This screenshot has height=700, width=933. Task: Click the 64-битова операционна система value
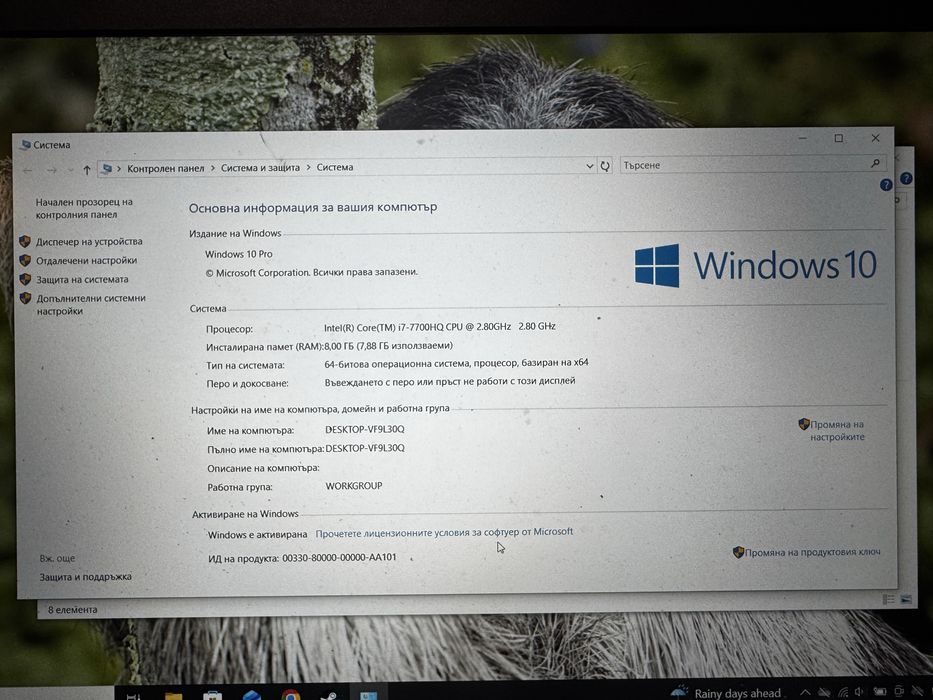click(x=456, y=363)
